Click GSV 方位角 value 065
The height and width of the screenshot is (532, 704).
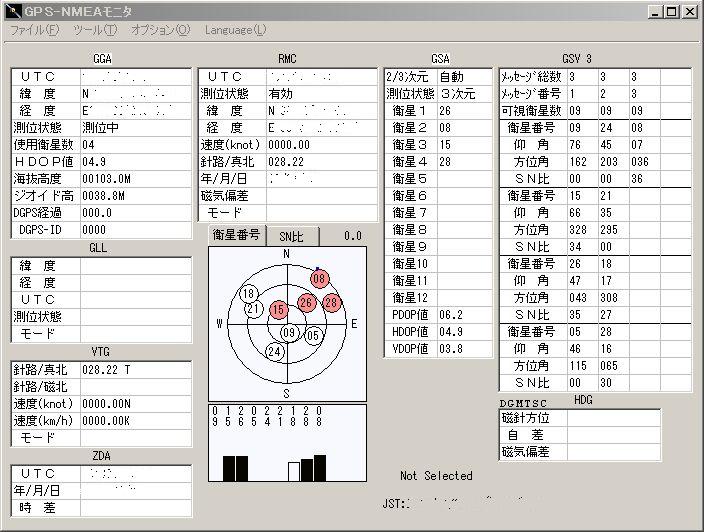point(609,366)
